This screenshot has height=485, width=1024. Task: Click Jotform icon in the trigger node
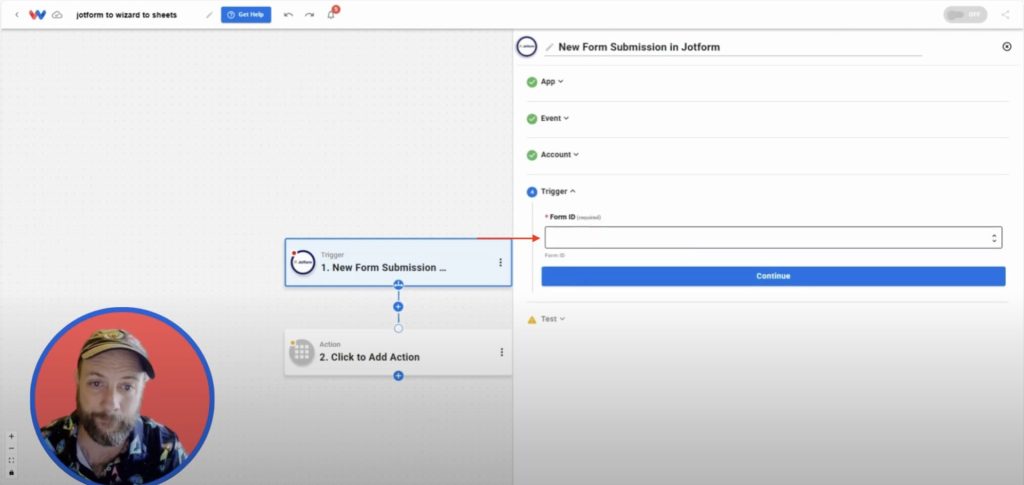coord(302,262)
